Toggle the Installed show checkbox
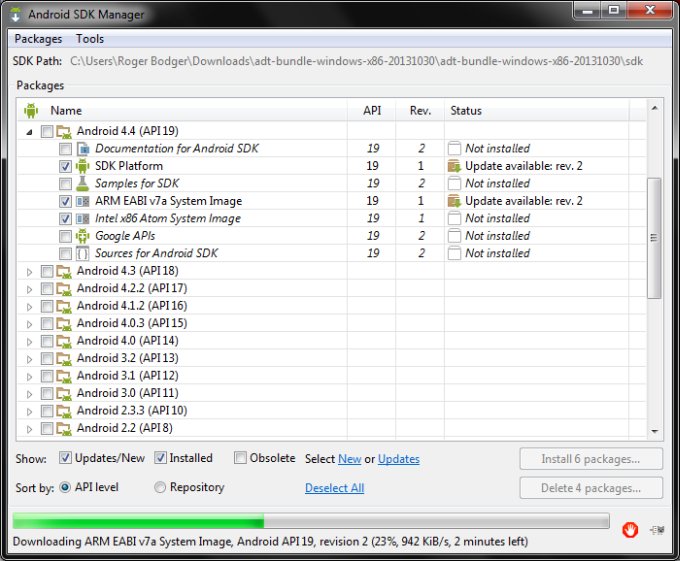 pyautogui.click(x=160, y=458)
